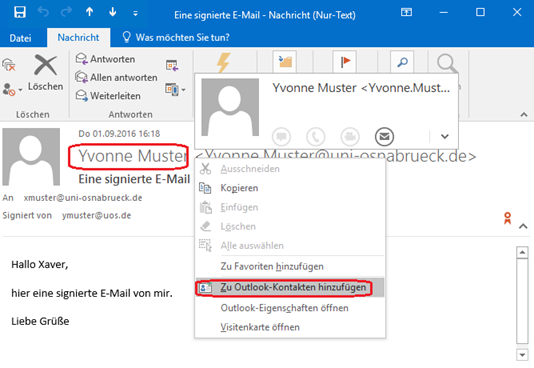This screenshot has height=368, width=534.
Task: Click the Zoom magnifying glass icon
Action: 446,63
